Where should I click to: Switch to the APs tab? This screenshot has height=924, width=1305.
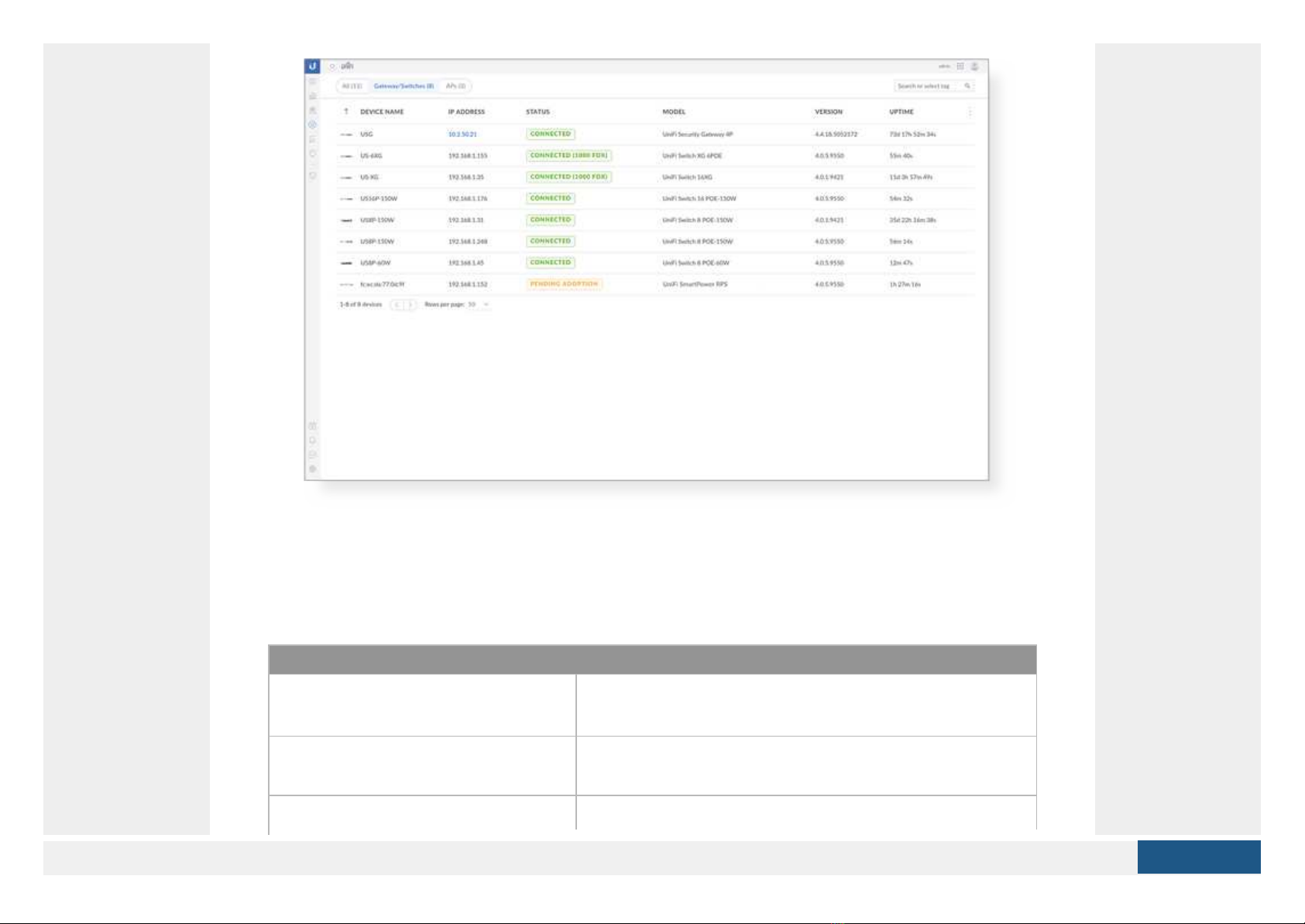pos(455,86)
